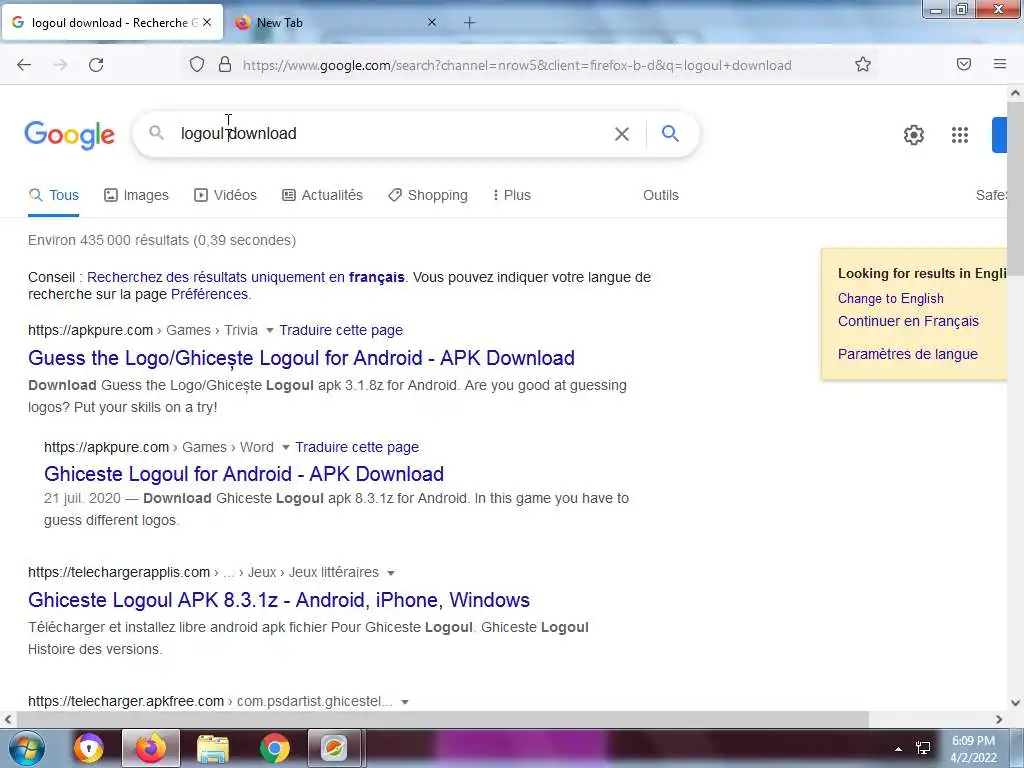The height and width of the screenshot is (768, 1024).
Task: Open the green leaf app in the taskbar
Action: click(334, 748)
